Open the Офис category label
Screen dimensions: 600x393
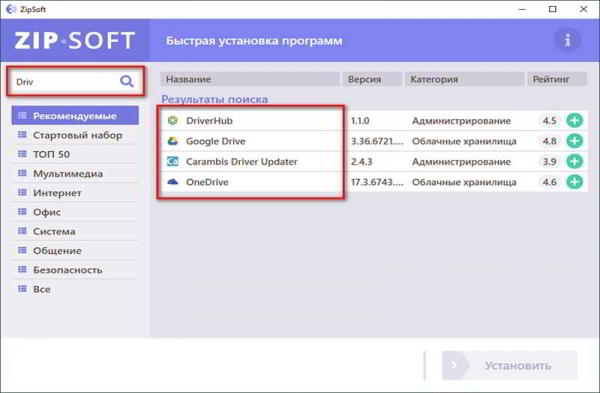tap(47, 212)
